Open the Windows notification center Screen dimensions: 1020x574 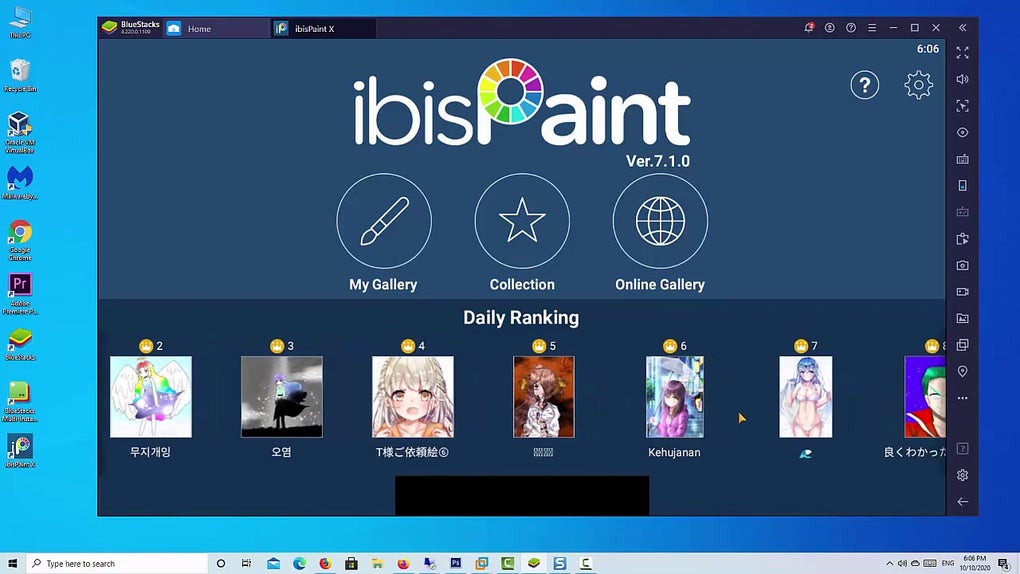tap(1004, 564)
